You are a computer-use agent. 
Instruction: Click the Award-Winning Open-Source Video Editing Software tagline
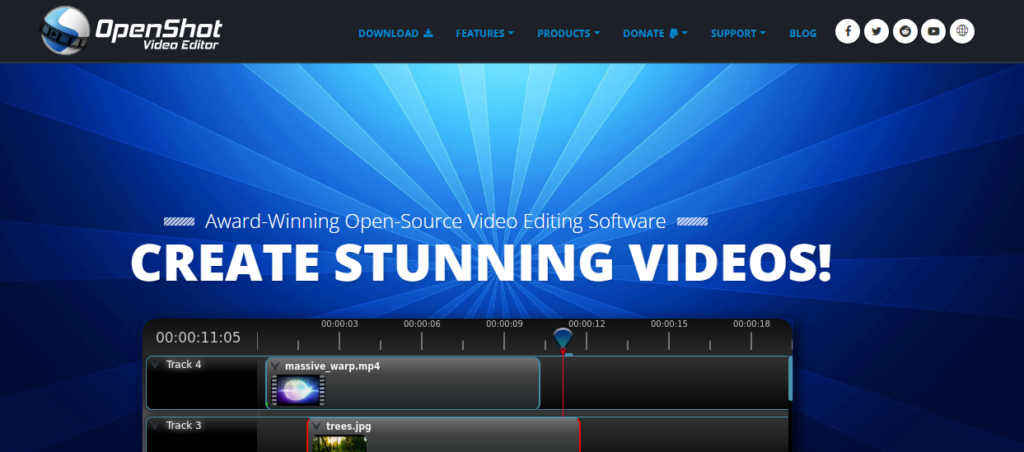pyautogui.click(x=436, y=221)
